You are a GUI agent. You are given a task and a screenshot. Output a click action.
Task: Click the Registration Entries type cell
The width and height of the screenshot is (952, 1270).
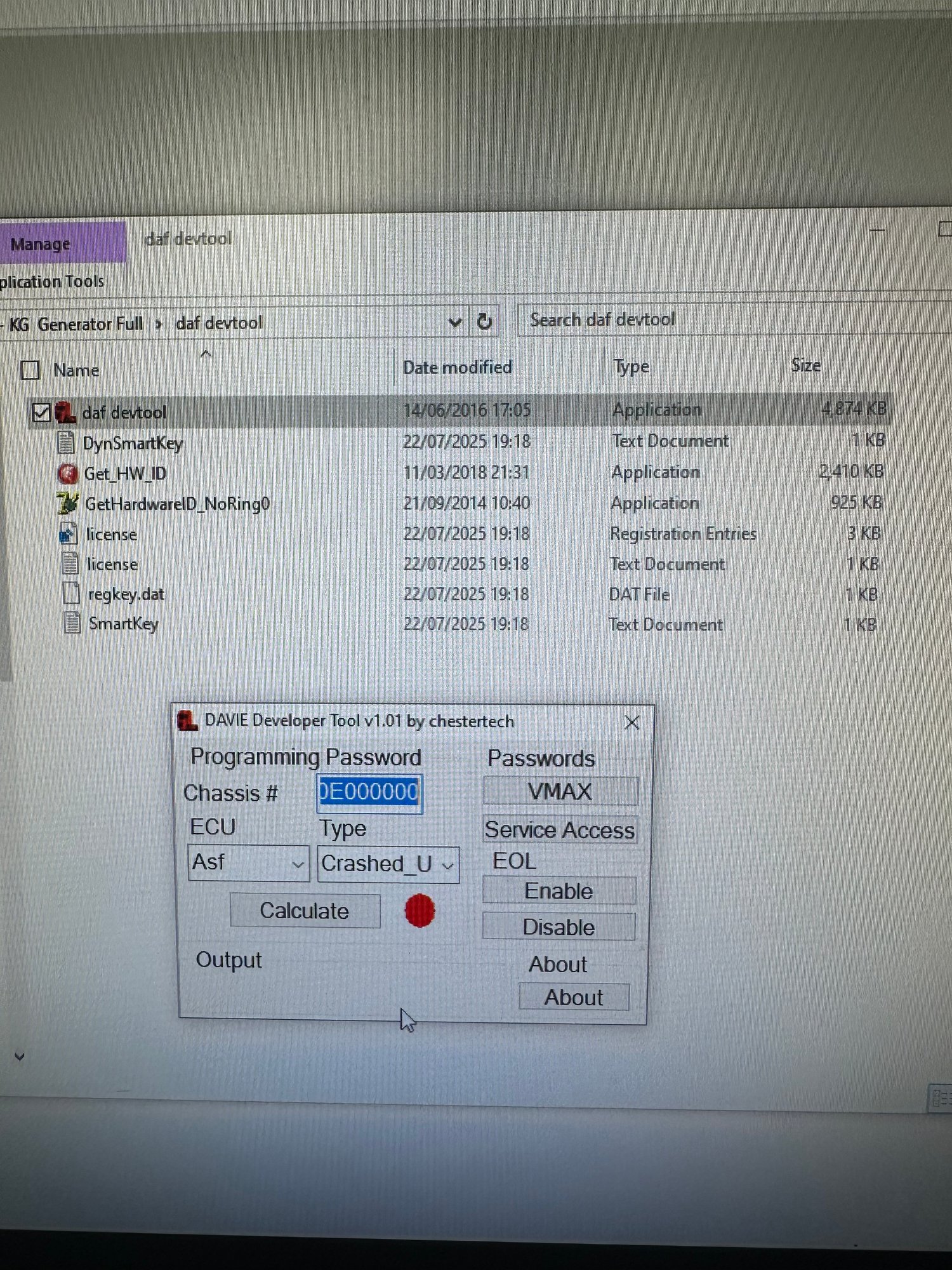[684, 533]
